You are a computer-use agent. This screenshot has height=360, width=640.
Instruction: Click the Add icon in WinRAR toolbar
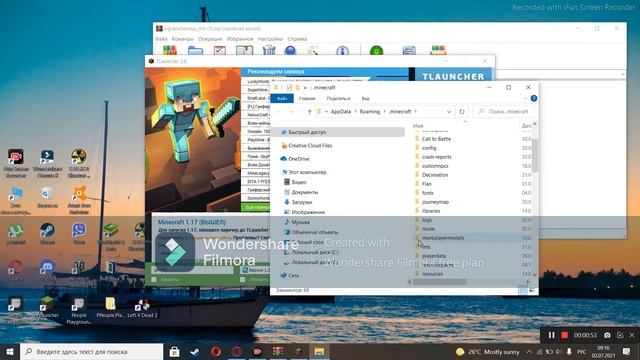(170, 50)
